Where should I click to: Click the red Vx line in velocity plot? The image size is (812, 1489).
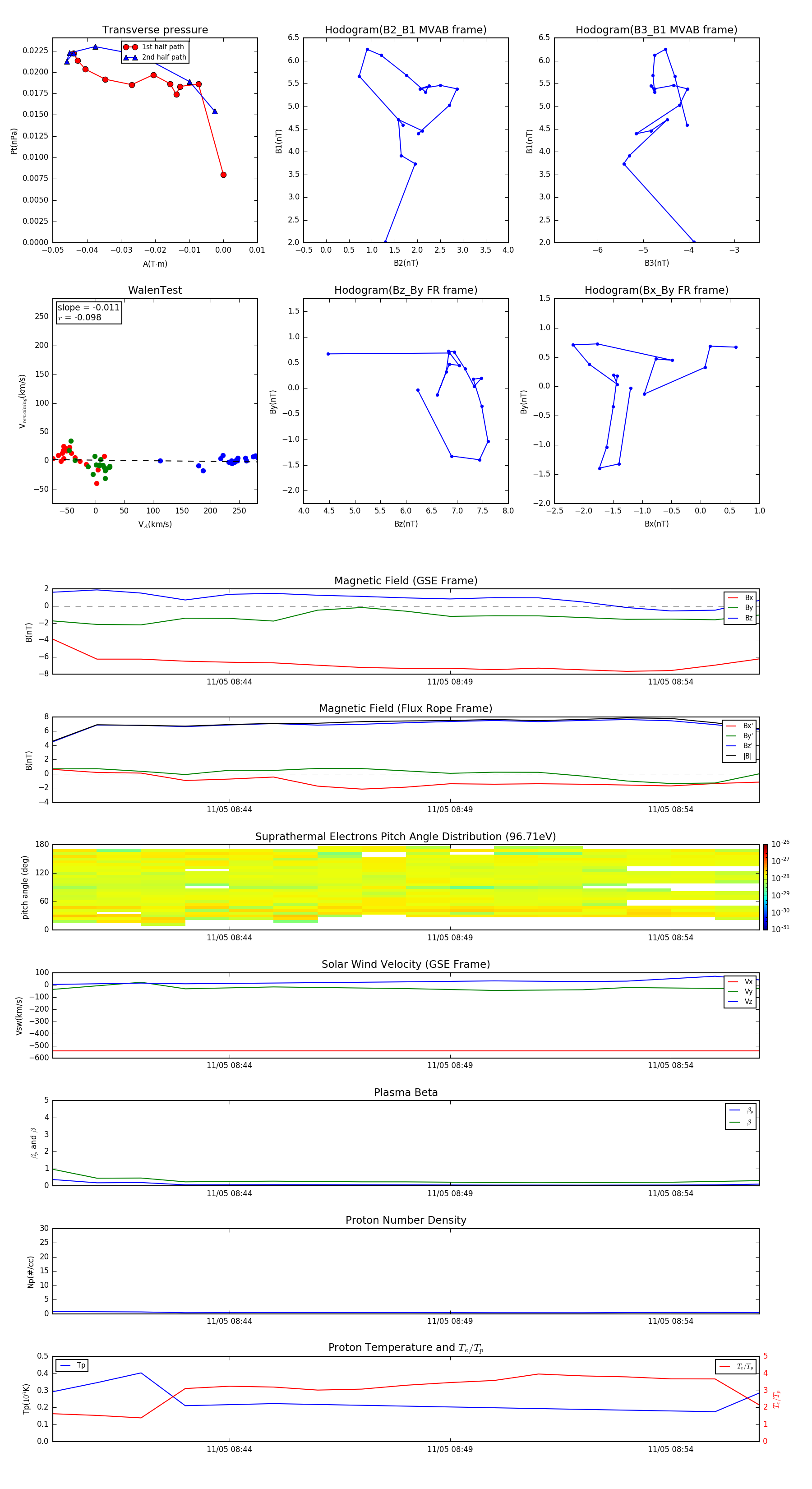406,1051
